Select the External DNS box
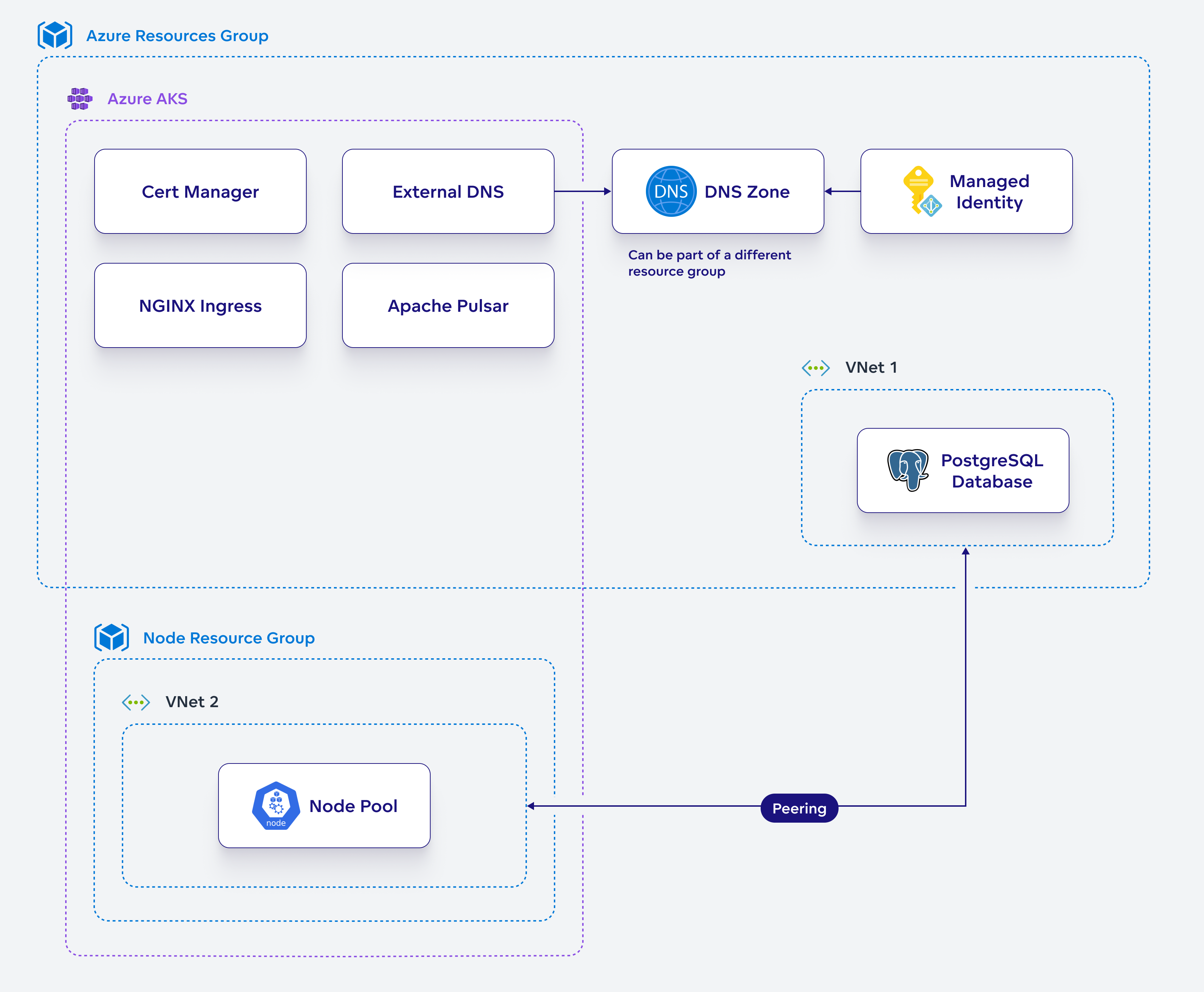 (x=448, y=191)
